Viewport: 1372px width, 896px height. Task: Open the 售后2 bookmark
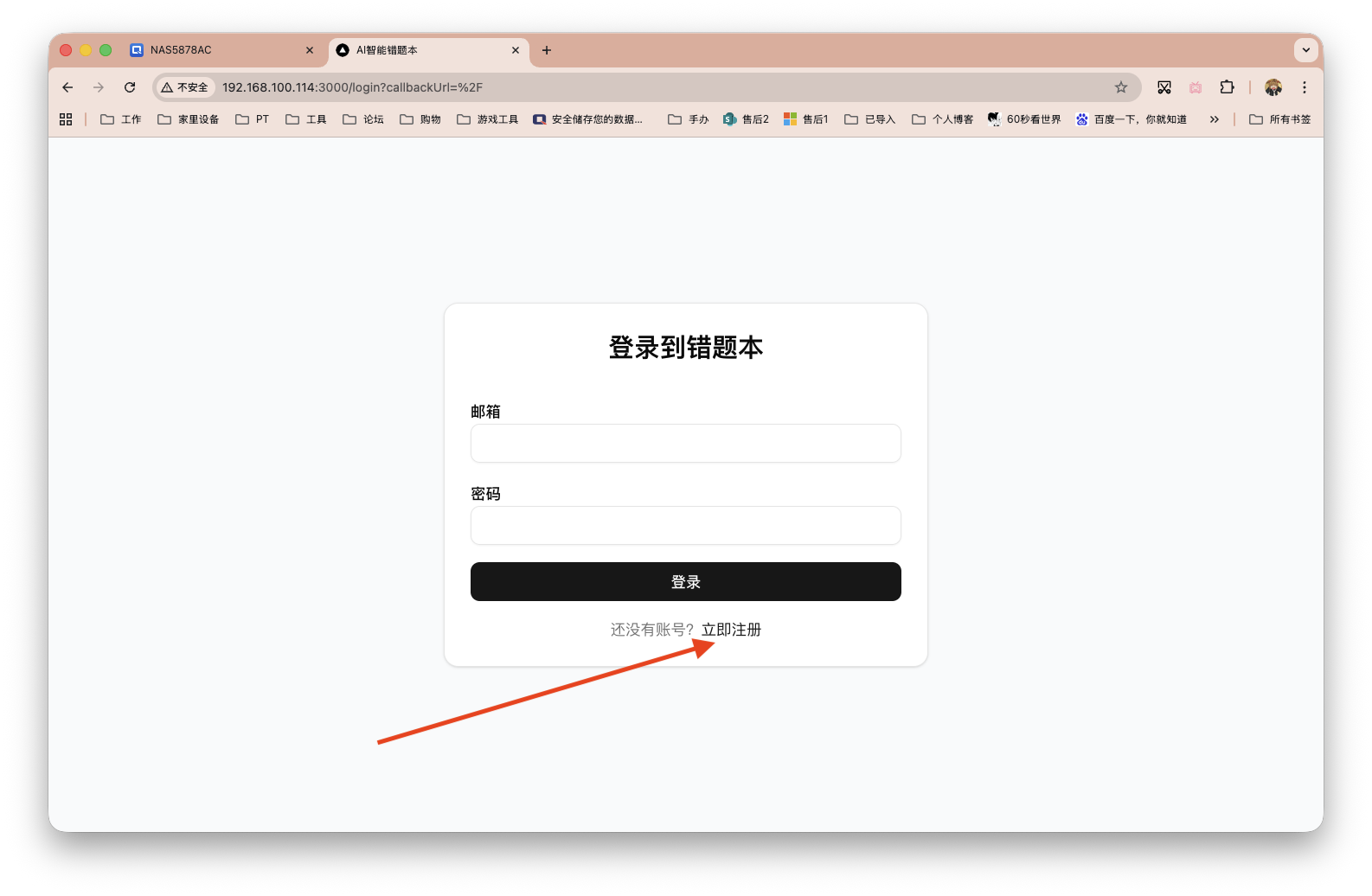point(746,119)
